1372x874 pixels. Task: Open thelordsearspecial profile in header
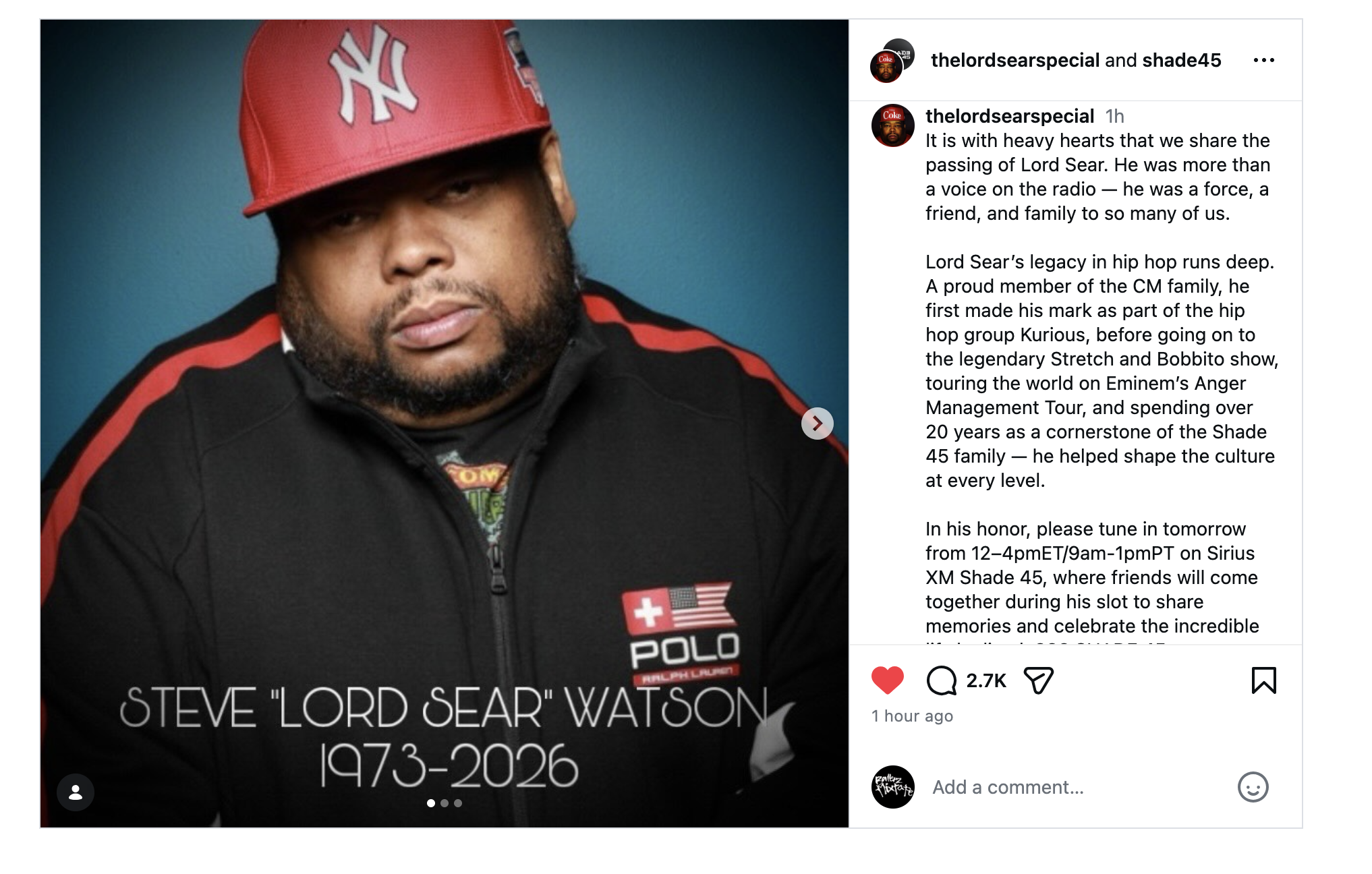(x=1015, y=60)
